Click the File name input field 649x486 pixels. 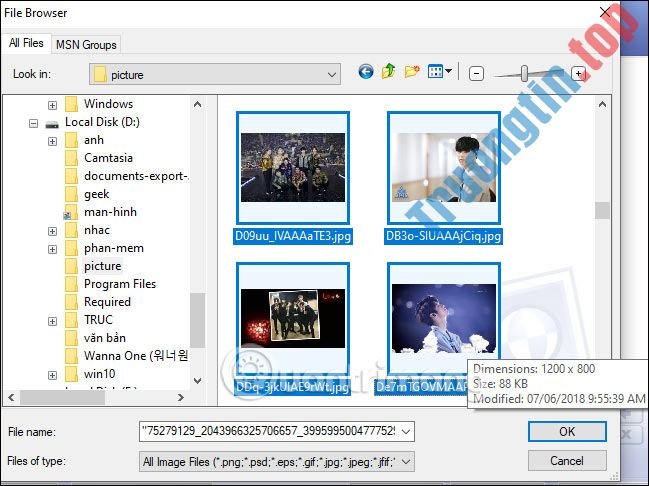268,431
